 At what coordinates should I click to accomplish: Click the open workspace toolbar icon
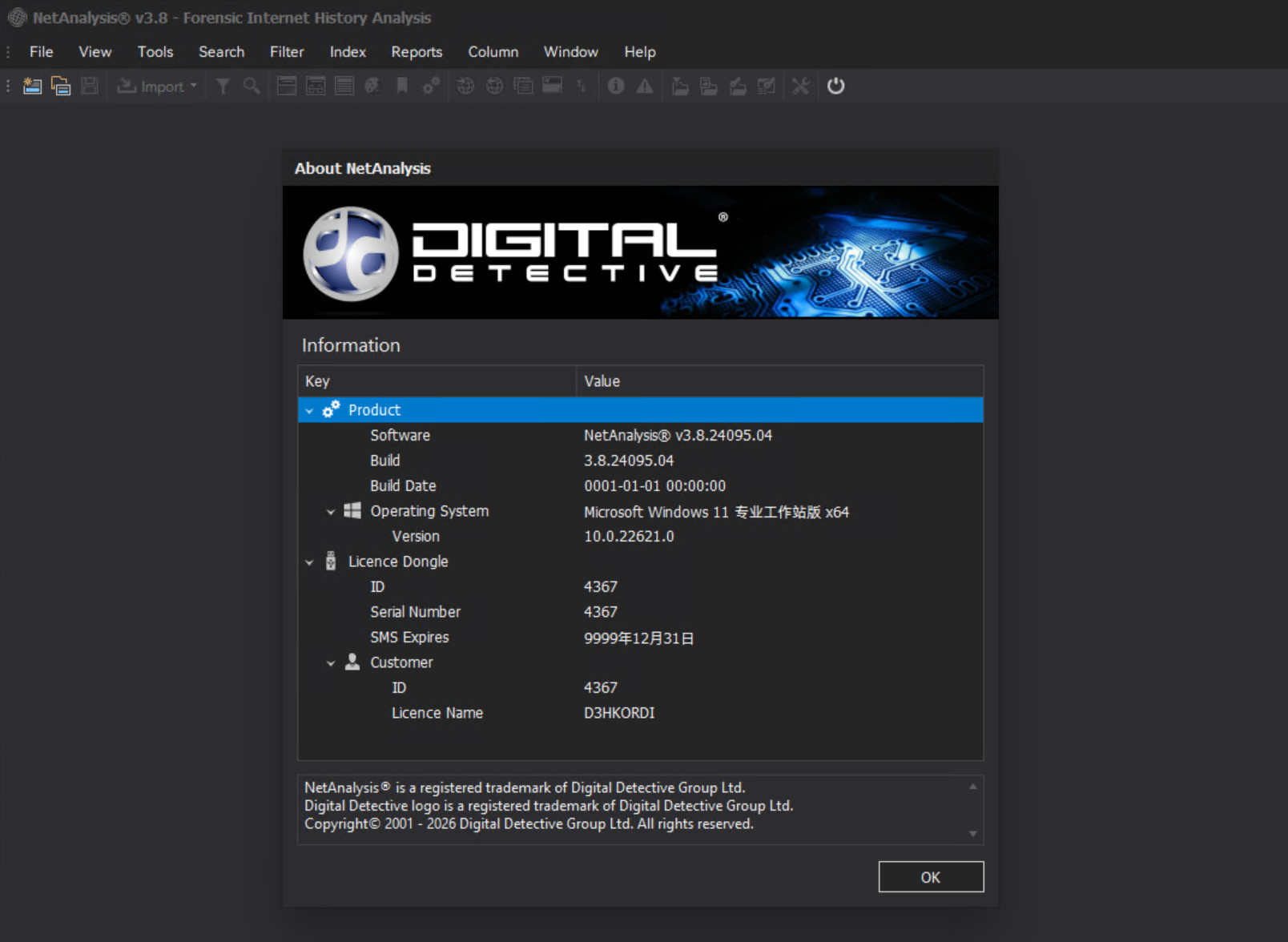point(61,86)
